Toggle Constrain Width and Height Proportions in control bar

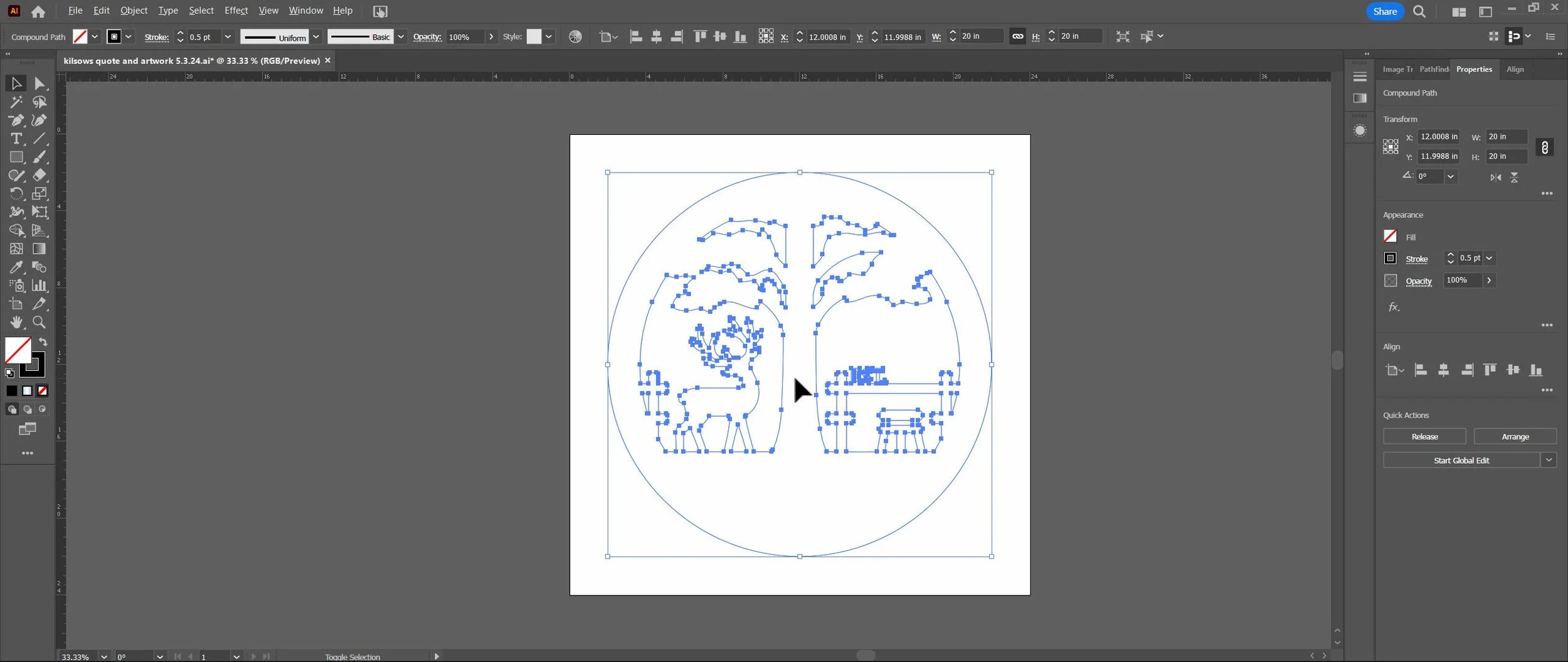click(1017, 36)
